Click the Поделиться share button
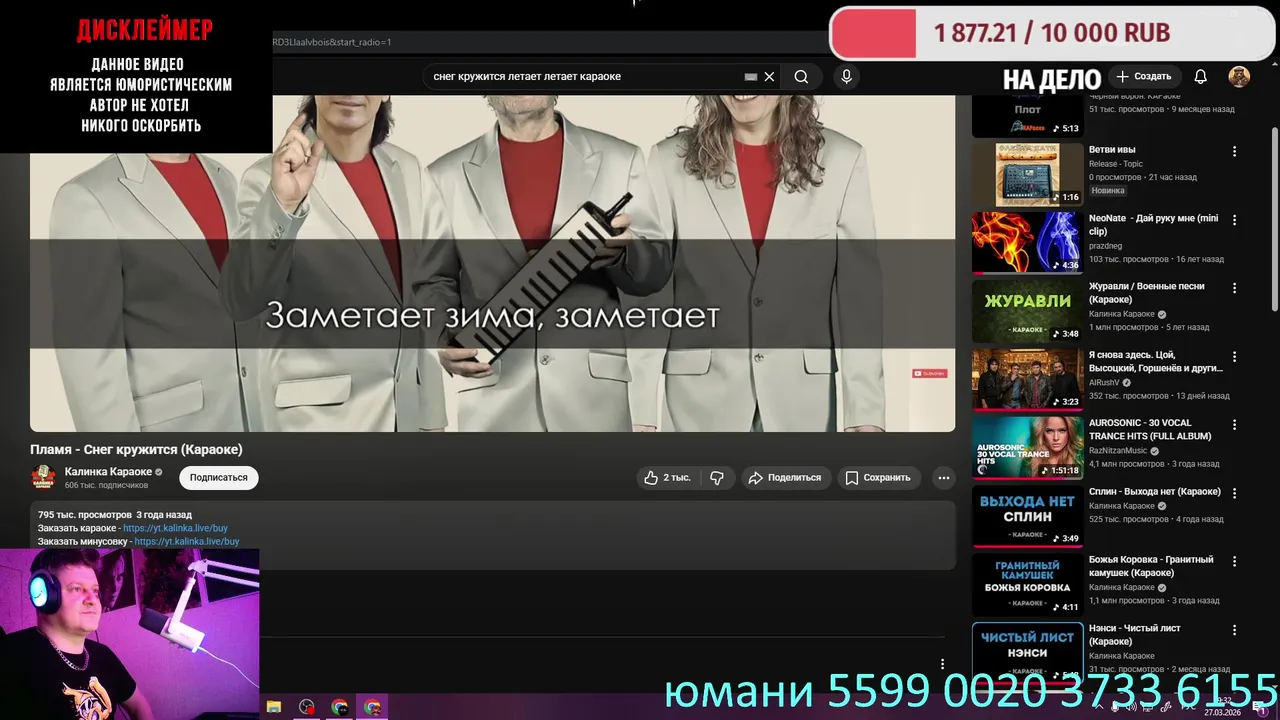This screenshot has height=720, width=1280. point(785,478)
